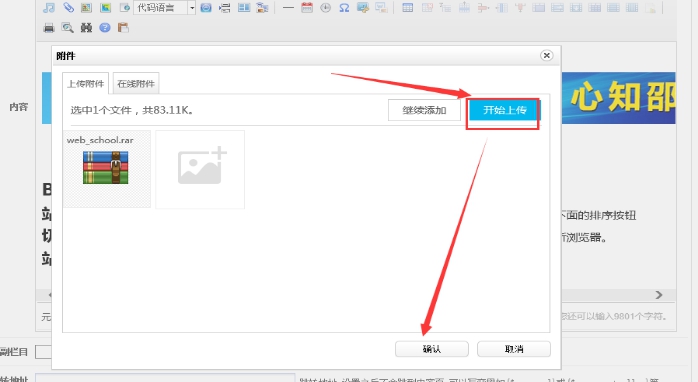The width and height of the screenshot is (698, 382).
Task: Switch to the 上传附件 tab
Action: 85,84
